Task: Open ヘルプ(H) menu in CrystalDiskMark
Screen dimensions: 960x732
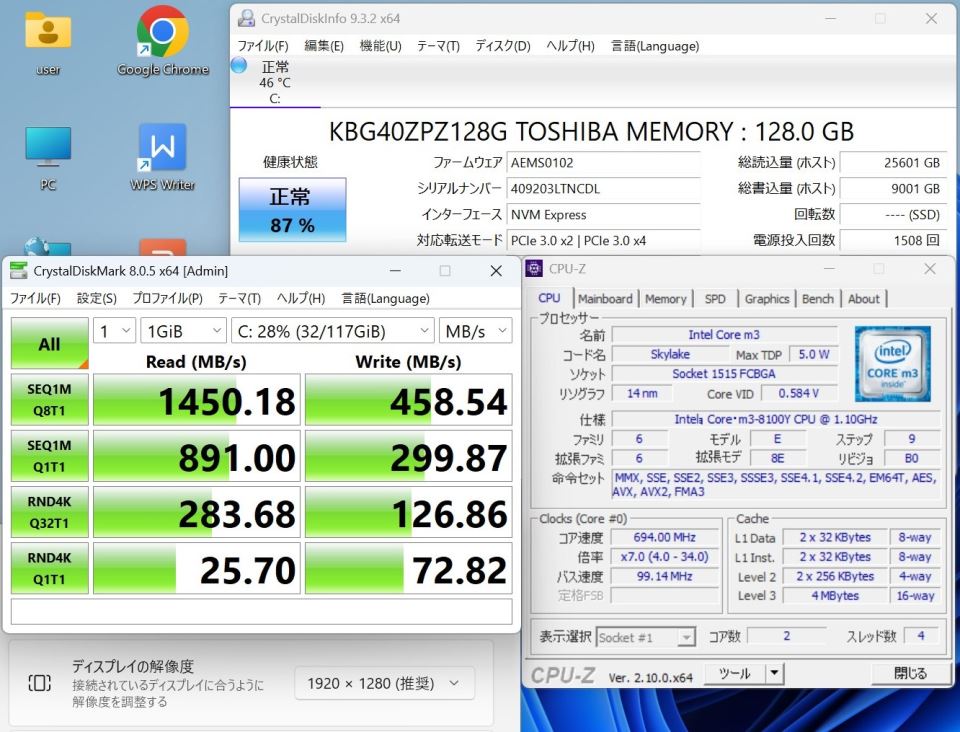Action: click(x=301, y=298)
